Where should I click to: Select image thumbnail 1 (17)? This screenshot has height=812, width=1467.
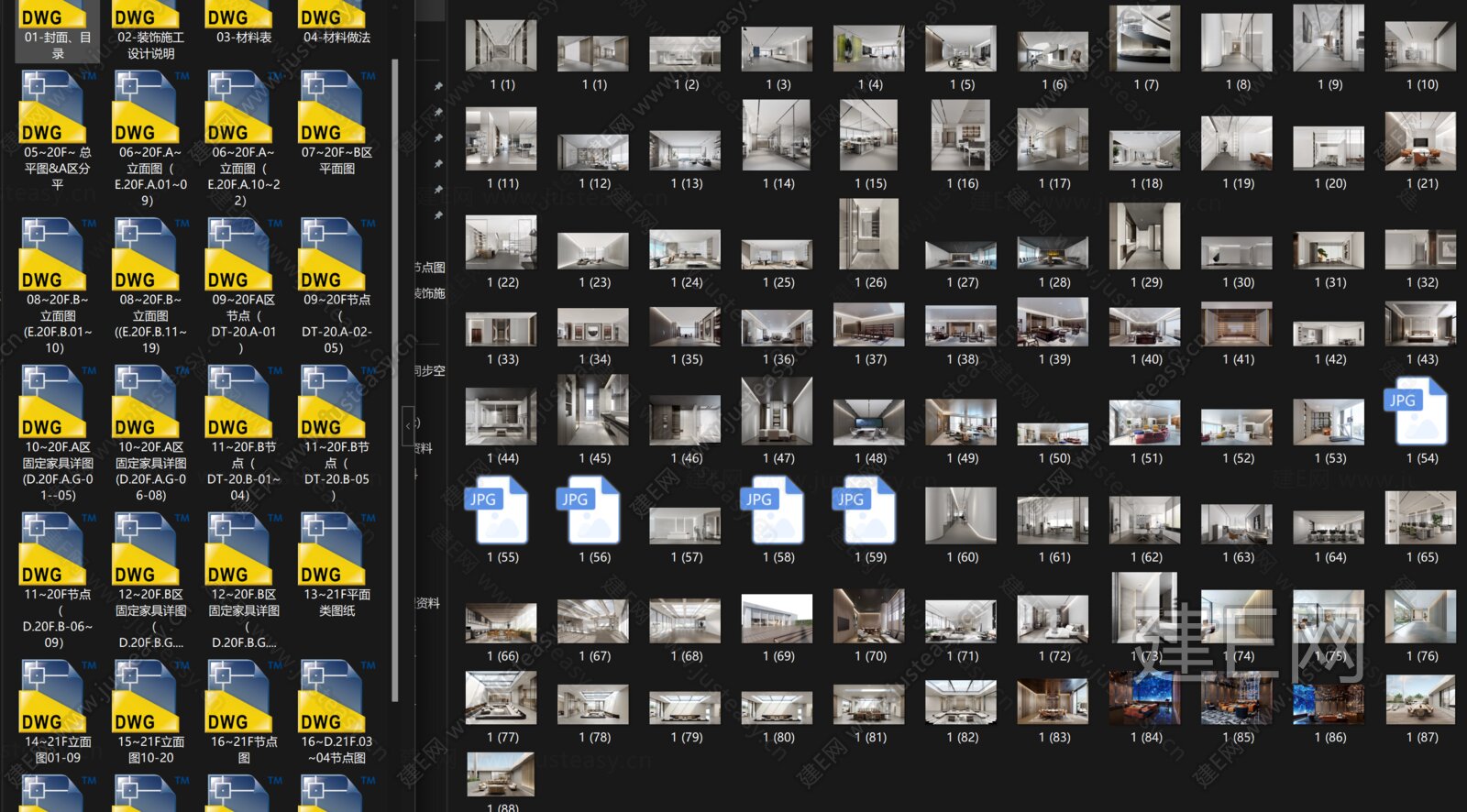(x=1053, y=139)
